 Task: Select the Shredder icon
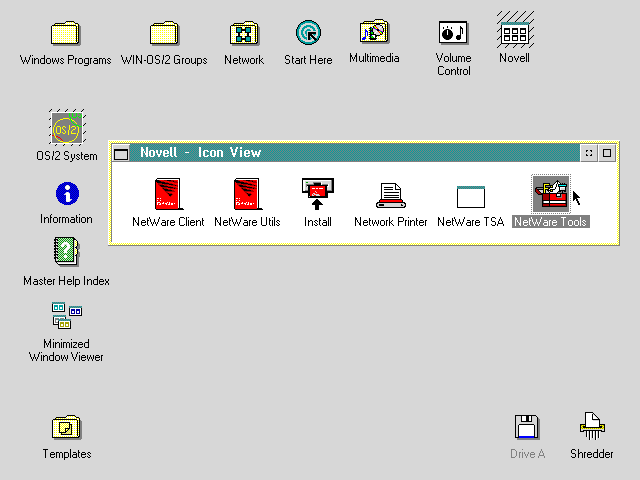pos(592,426)
